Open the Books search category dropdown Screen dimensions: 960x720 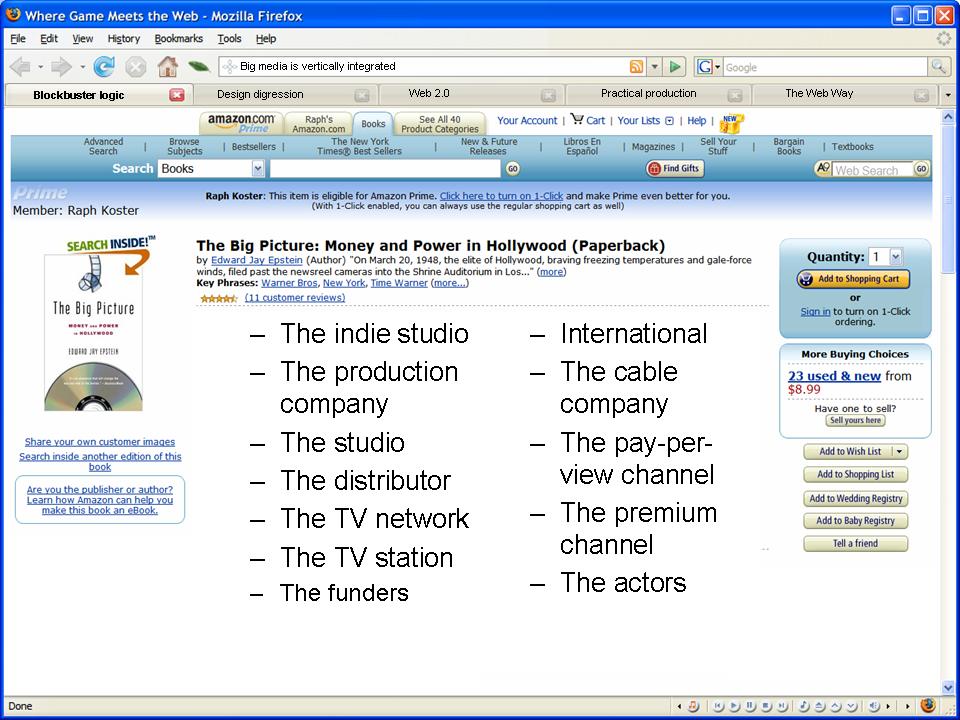(x=258, y=168)
